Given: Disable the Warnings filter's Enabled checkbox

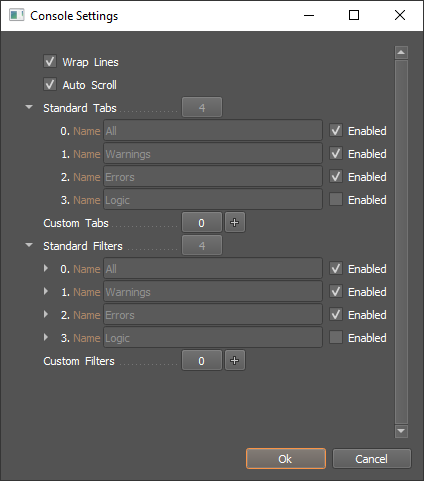Looking at the screenshot, I should tap(336, 291).
